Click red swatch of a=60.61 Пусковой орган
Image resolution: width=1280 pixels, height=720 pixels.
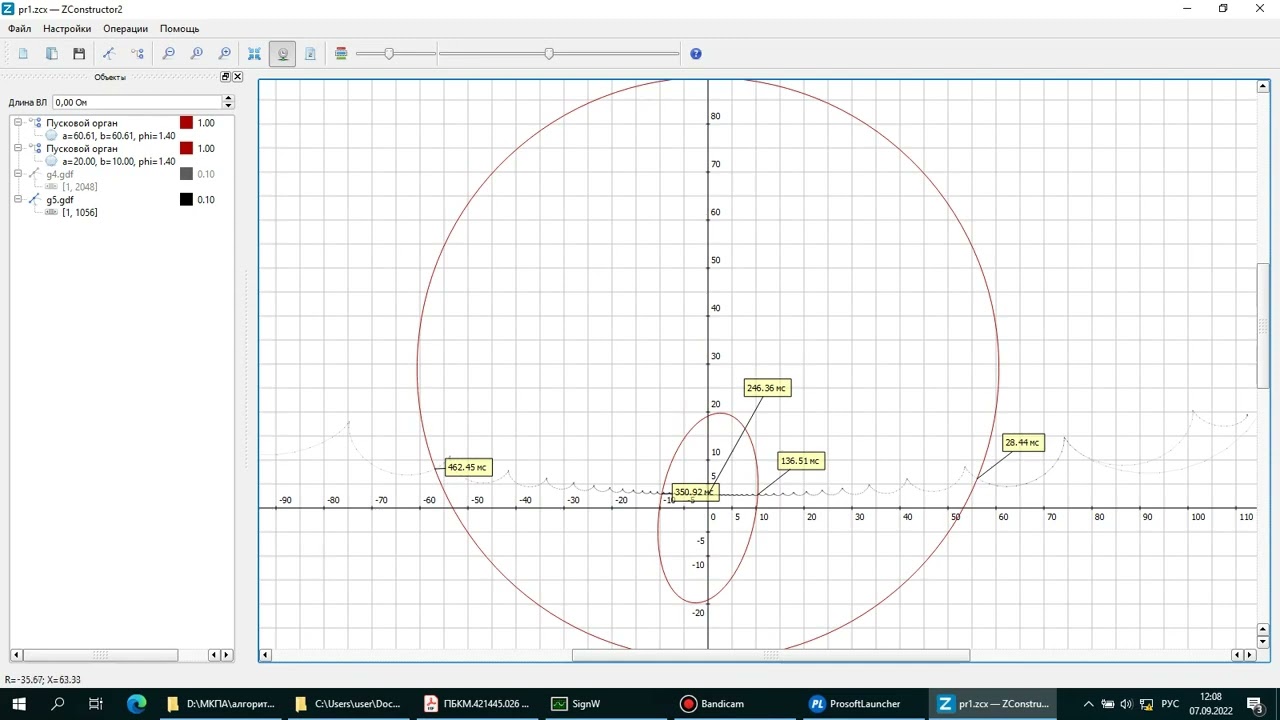(x=186, y=123)
